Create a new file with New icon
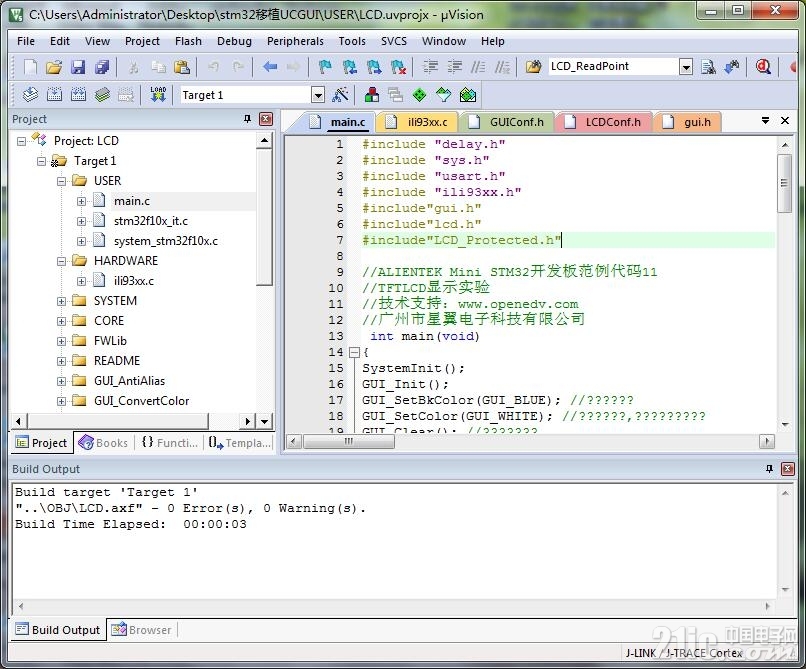 point(30,67)
